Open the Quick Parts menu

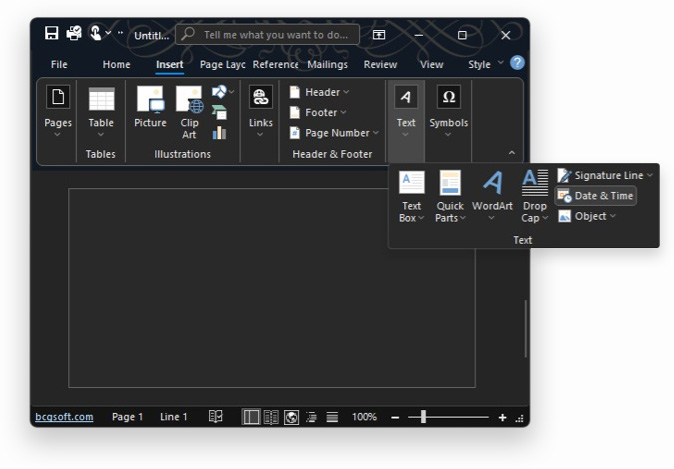tap(450, 197)
